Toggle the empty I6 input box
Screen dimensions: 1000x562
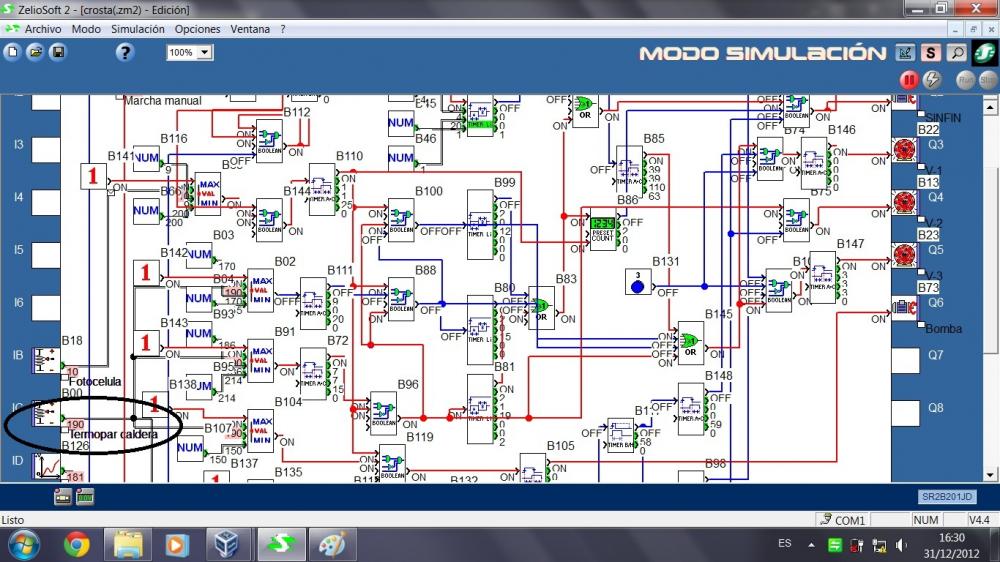pyautogui.click(x=46, y=307)
